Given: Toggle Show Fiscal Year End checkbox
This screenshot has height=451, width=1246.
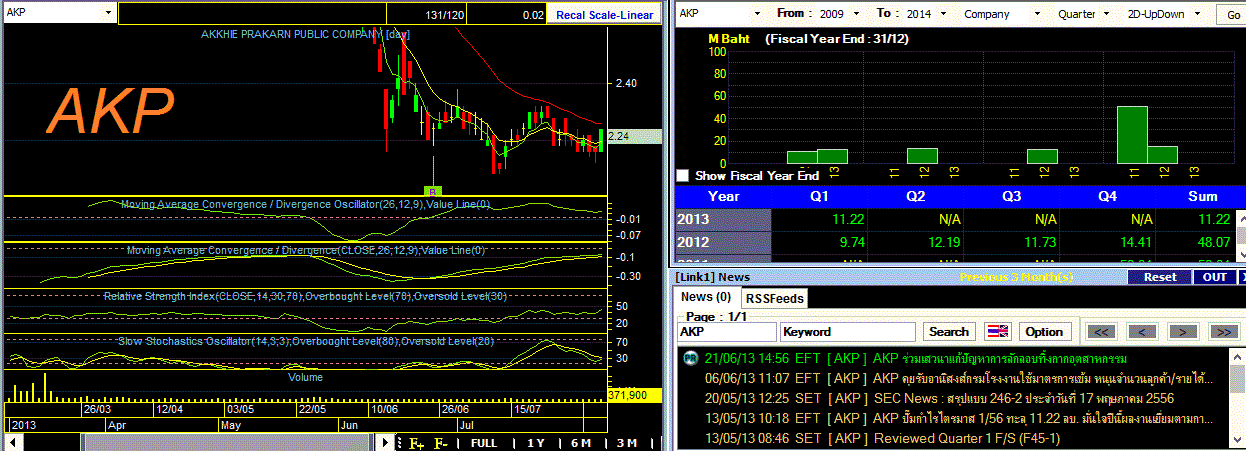Looking at the screenshot, I should coord(683,176).
